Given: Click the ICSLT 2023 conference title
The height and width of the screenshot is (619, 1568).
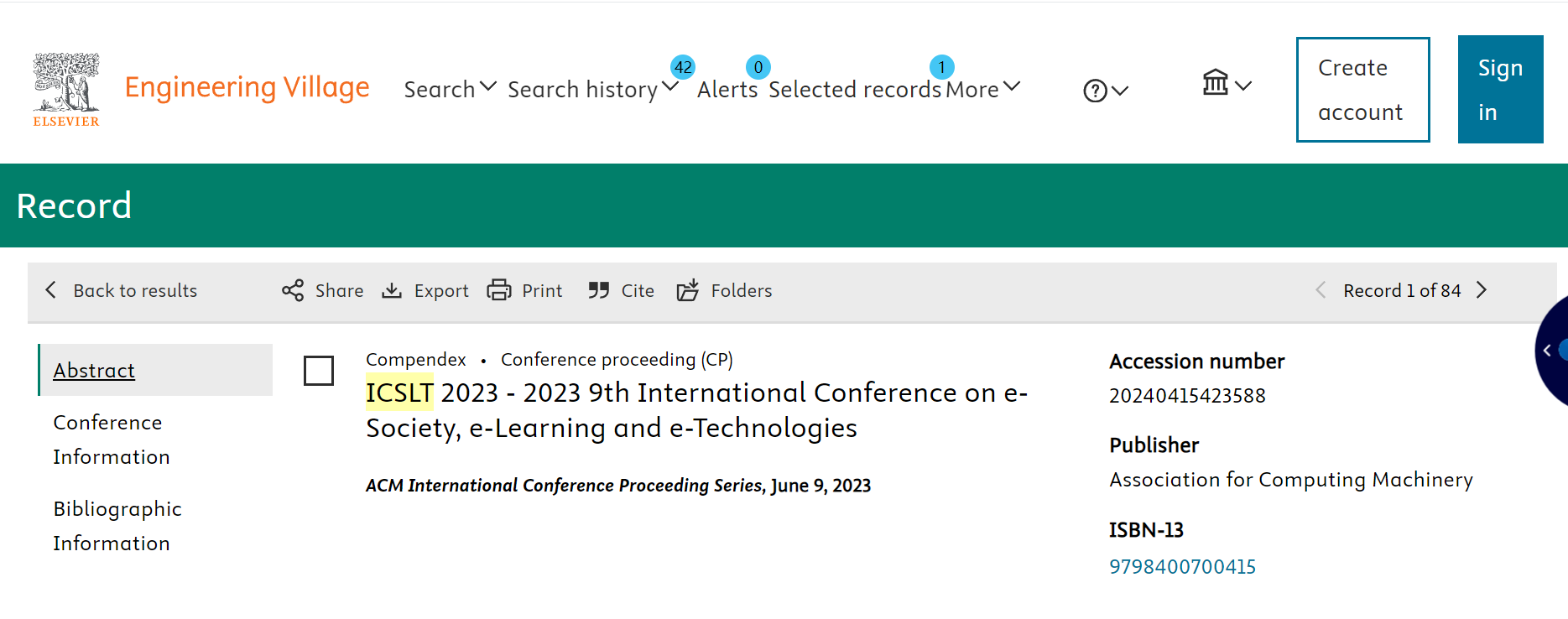Looking at the screenshot, I should pyautogui.click(x=696, y=410).
